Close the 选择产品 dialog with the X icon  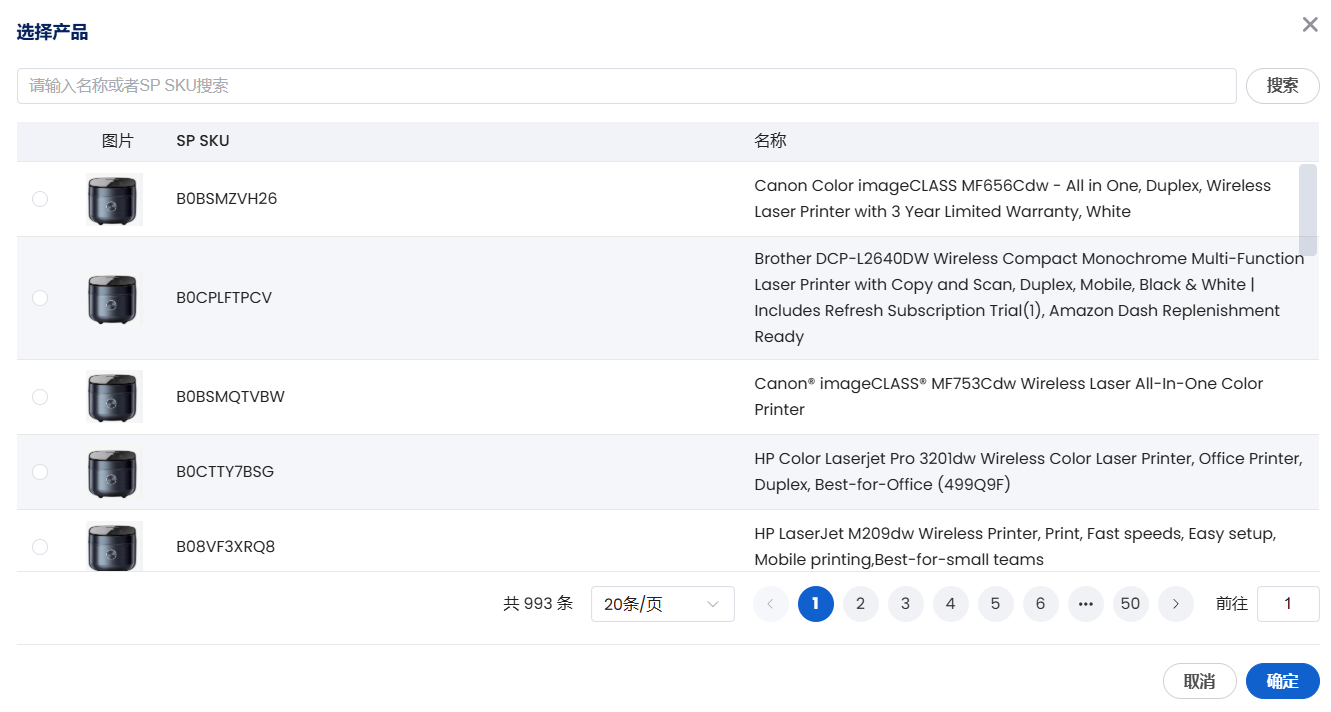[x=1309, y=25]
